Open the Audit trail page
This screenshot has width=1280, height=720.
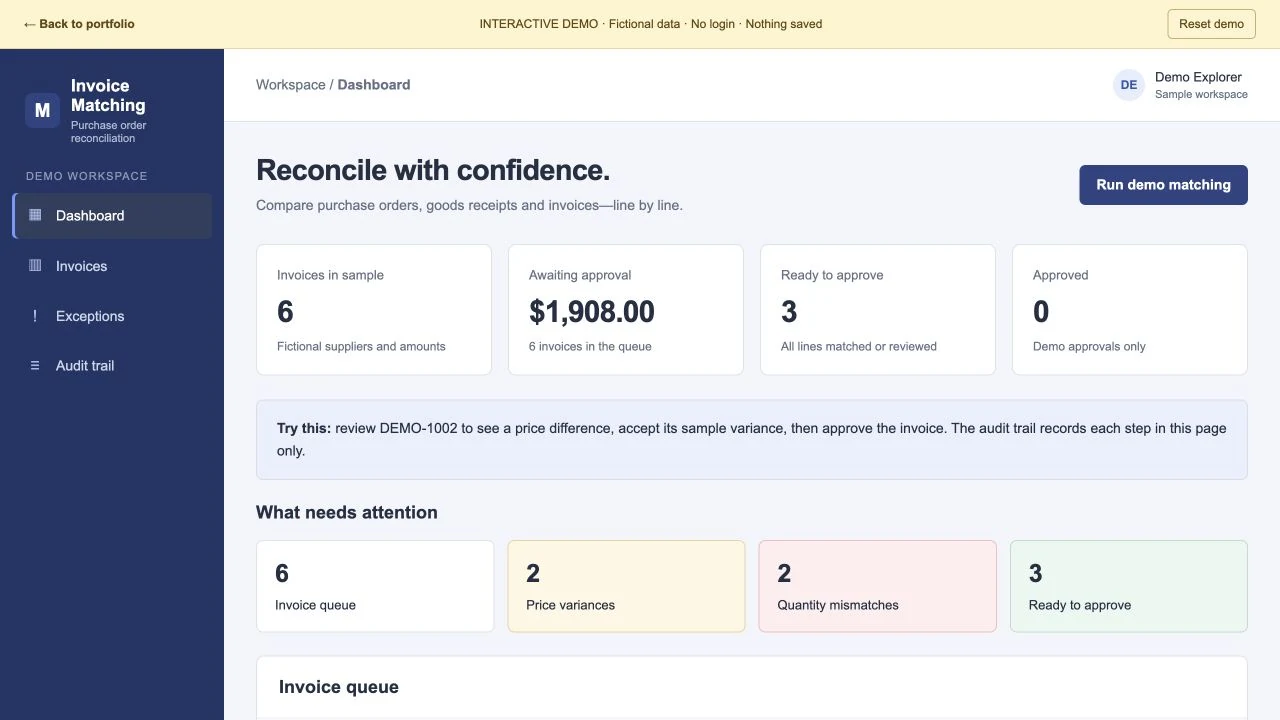[x=112, y=366]
